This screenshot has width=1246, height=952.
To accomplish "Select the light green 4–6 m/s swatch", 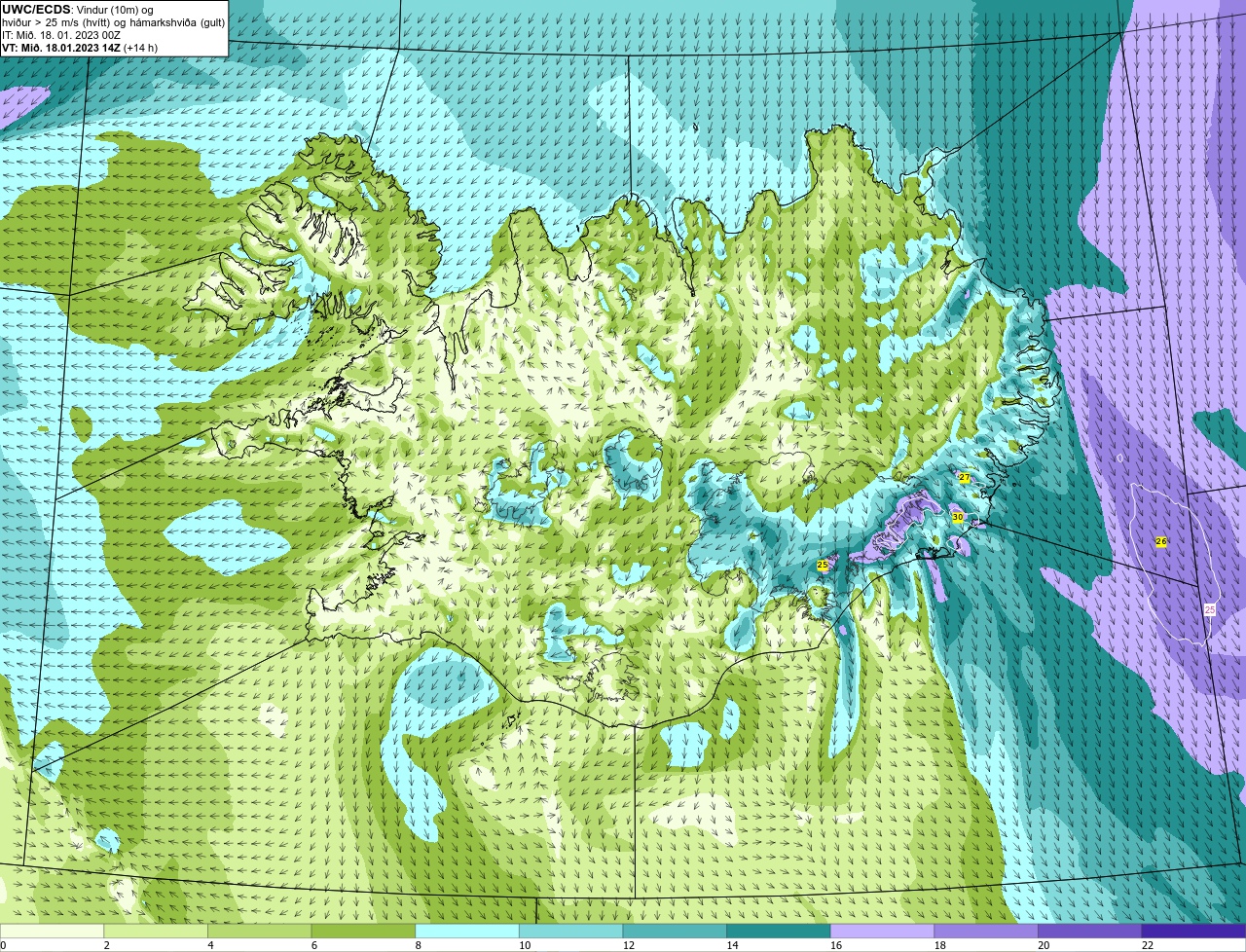I will pos(260,931).
